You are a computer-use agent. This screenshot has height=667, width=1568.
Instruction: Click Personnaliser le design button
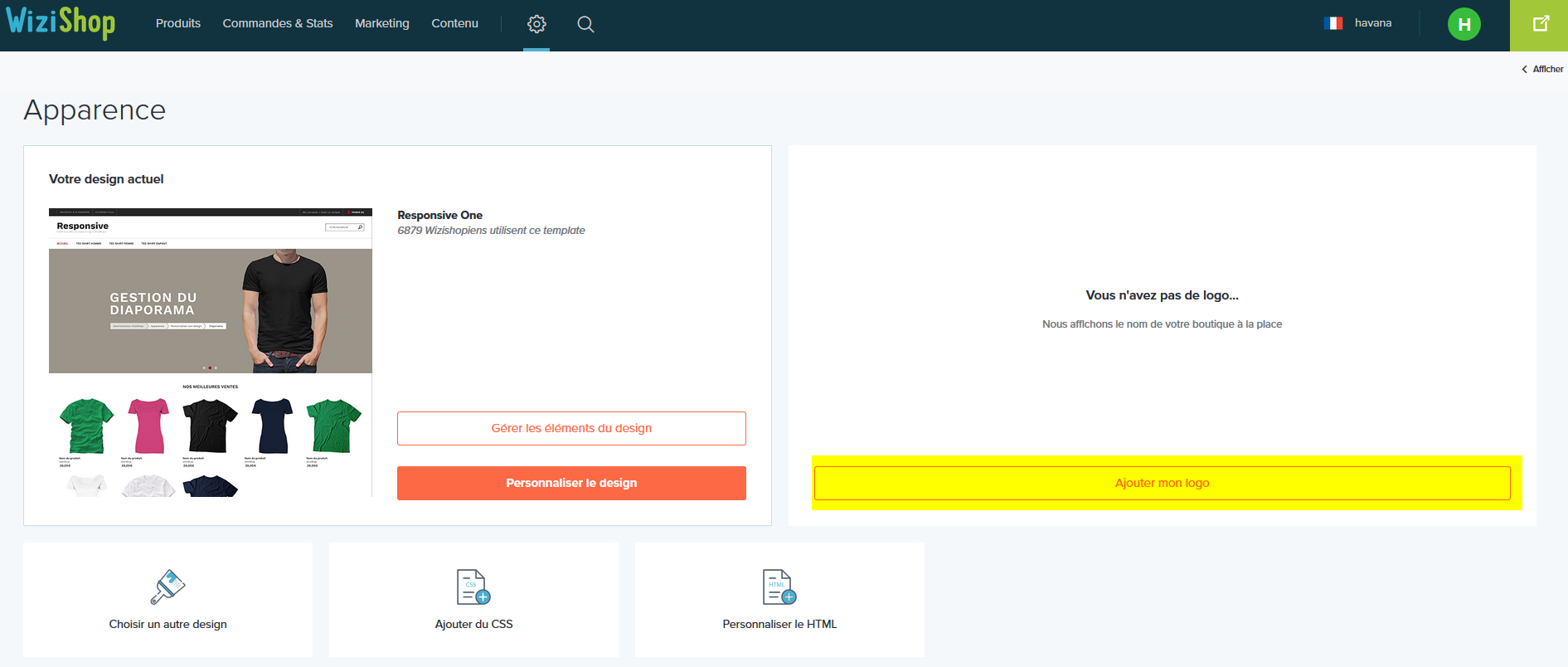571,483
